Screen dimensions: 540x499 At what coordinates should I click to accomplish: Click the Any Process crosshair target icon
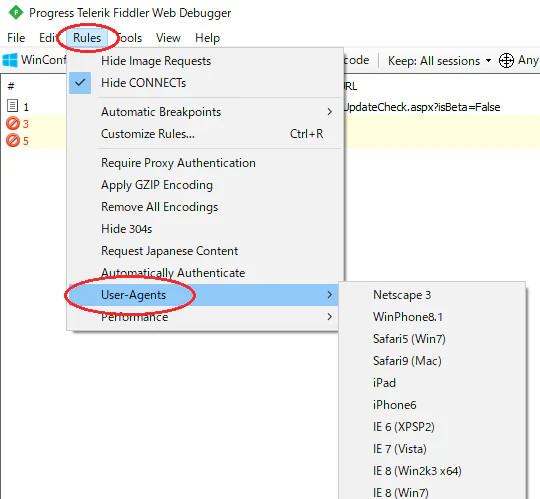point(506,61)
